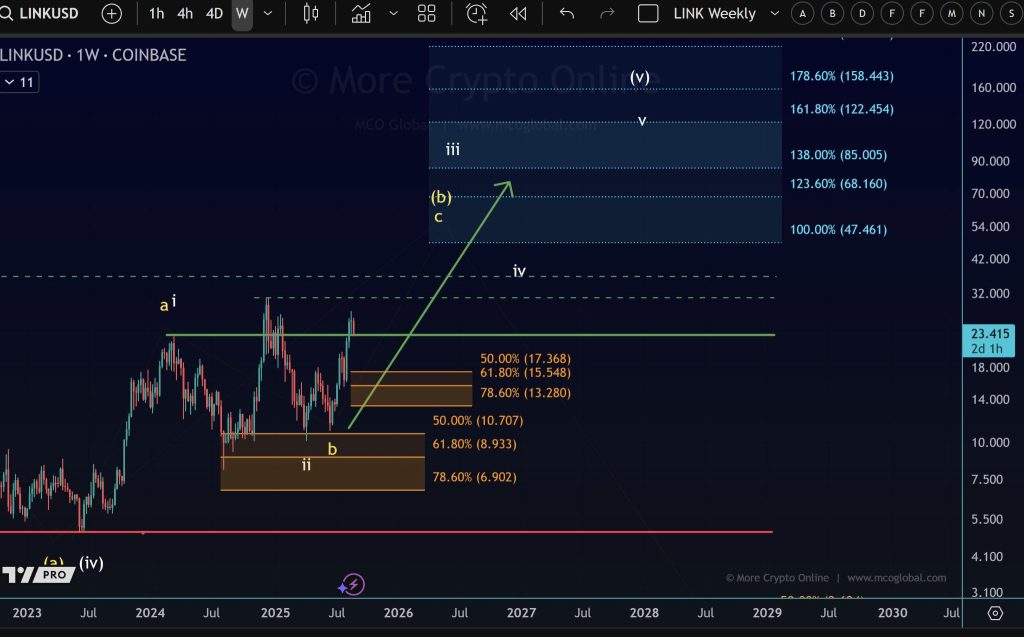Select the circled S quick button
Screen dimensions: 1024x637
point(1012,14)
